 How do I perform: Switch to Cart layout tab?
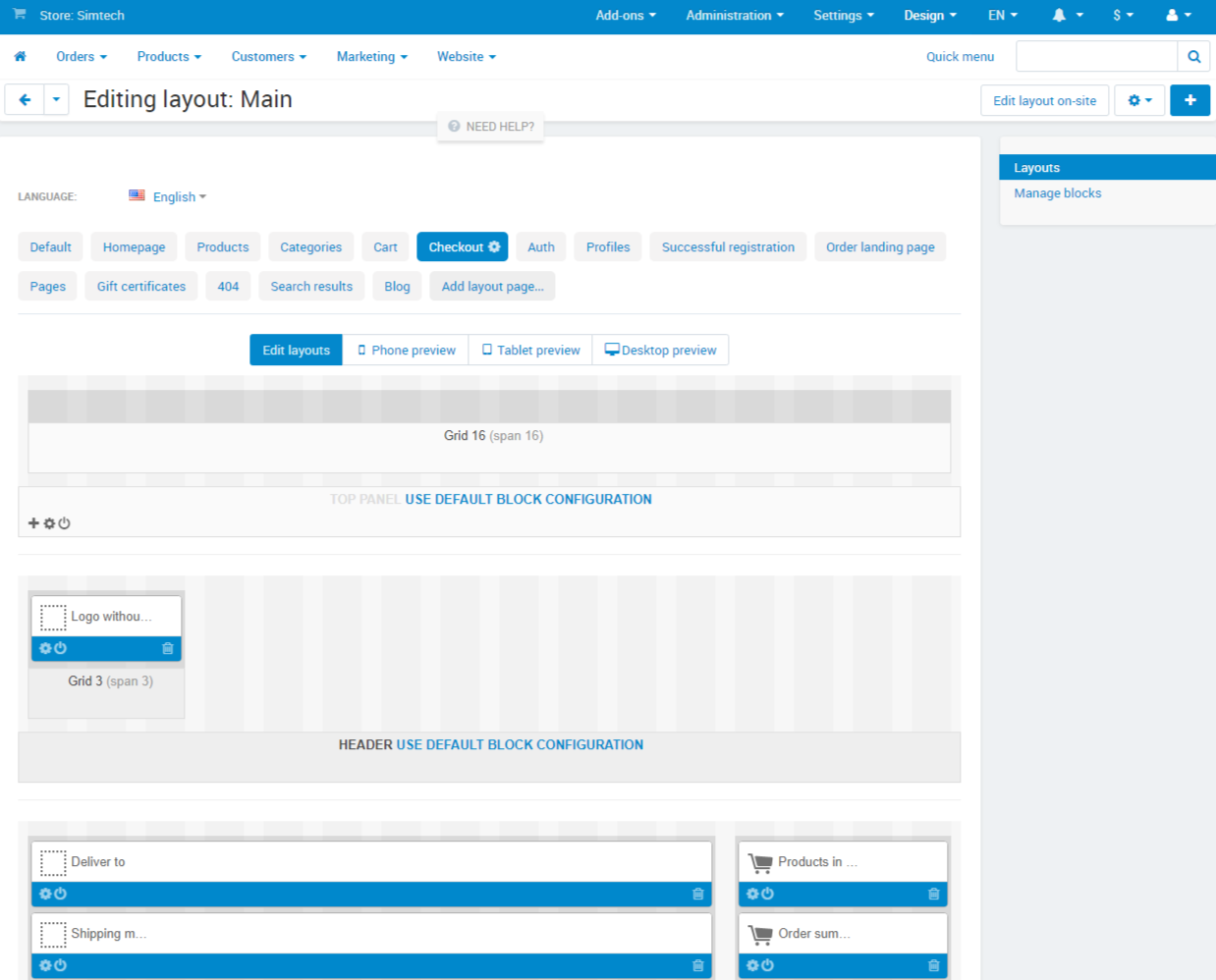386,247
